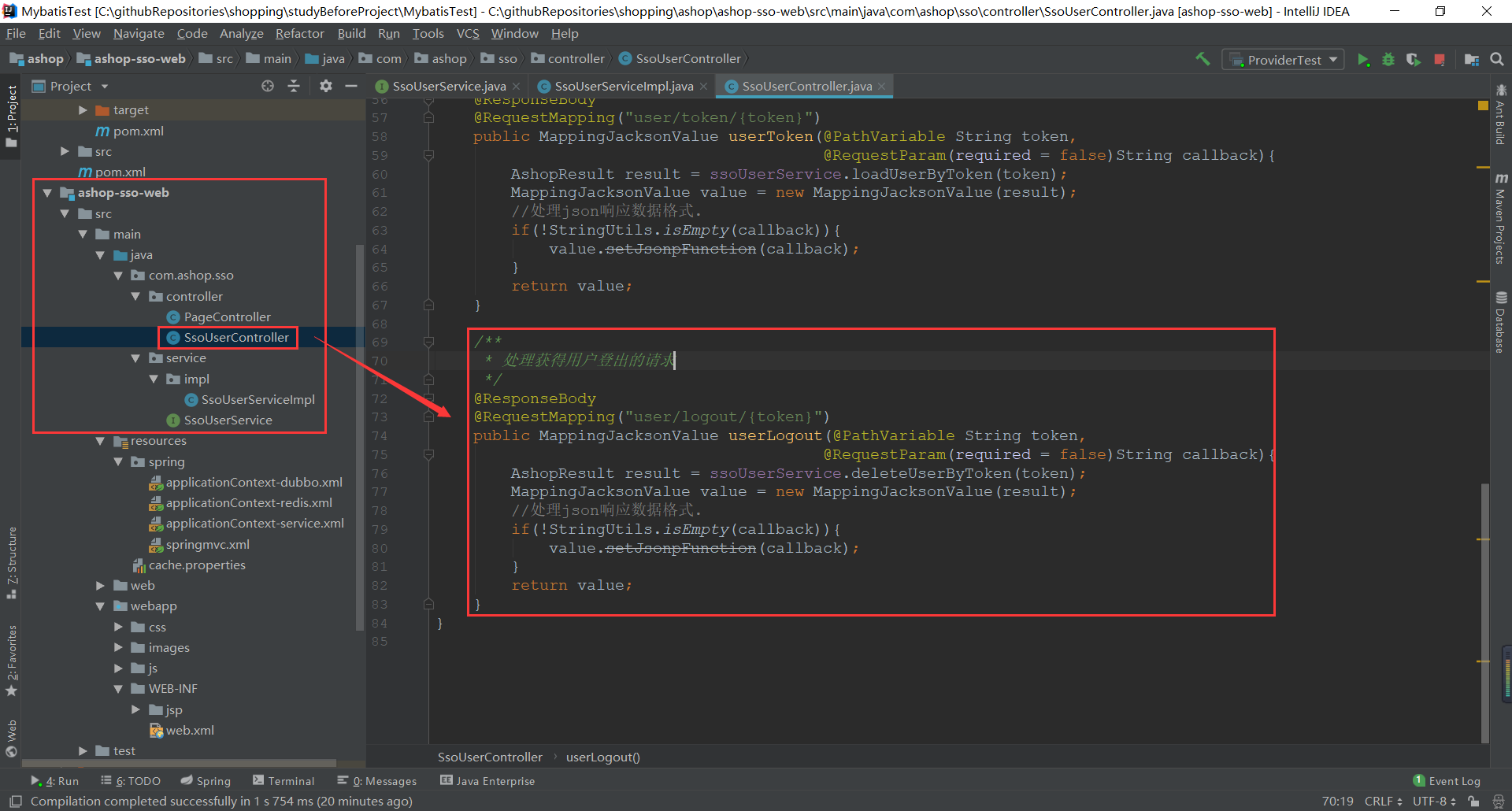Screen dimensions: 1512x811
Task: Expand the css folder
Action: [x=118, y=628]
